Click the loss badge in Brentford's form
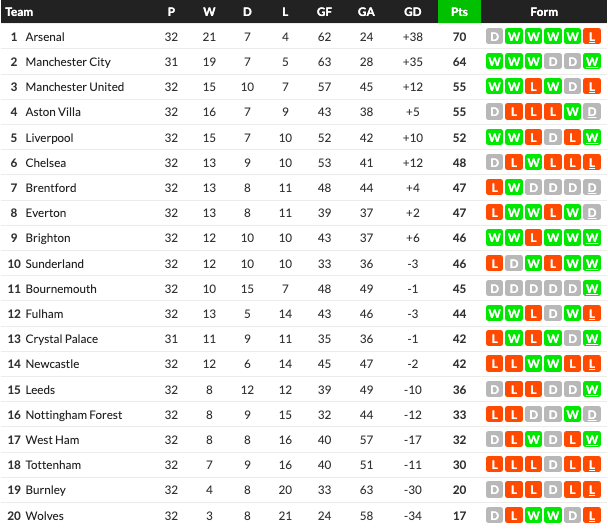This screenshot has height=529, width=608. [493, 188]
